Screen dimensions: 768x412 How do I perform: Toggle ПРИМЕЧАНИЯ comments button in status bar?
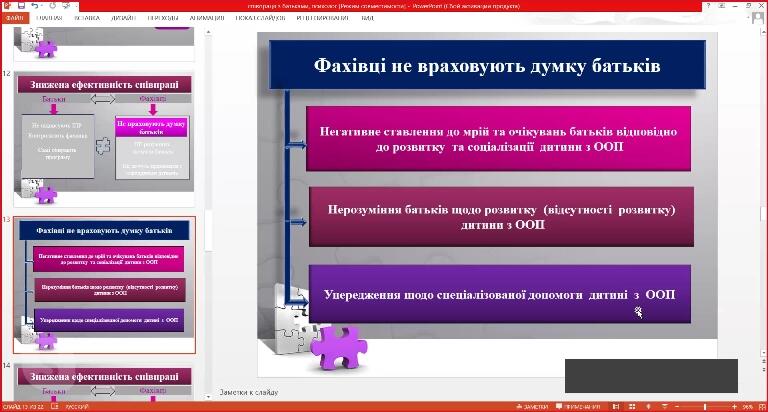click(578, 407)
